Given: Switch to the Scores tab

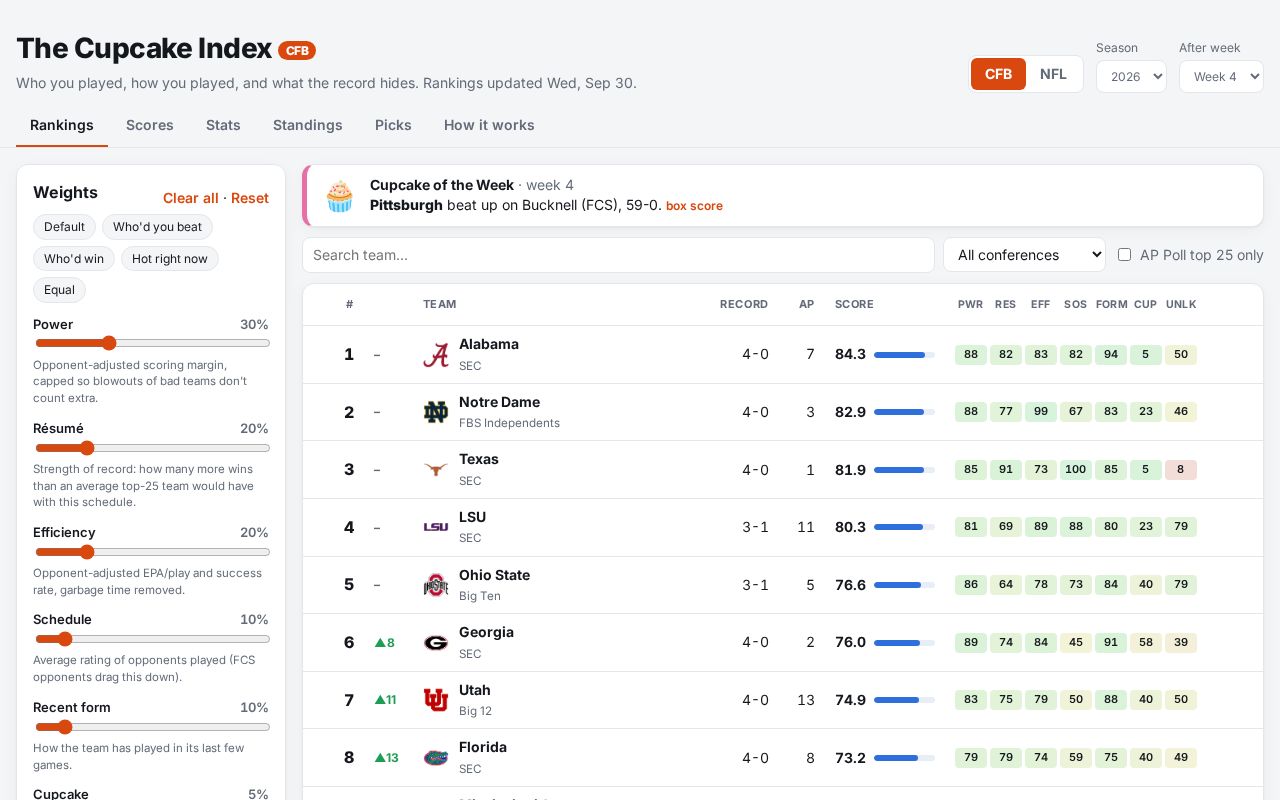Looking at the screenshot, I should (150, 125).
